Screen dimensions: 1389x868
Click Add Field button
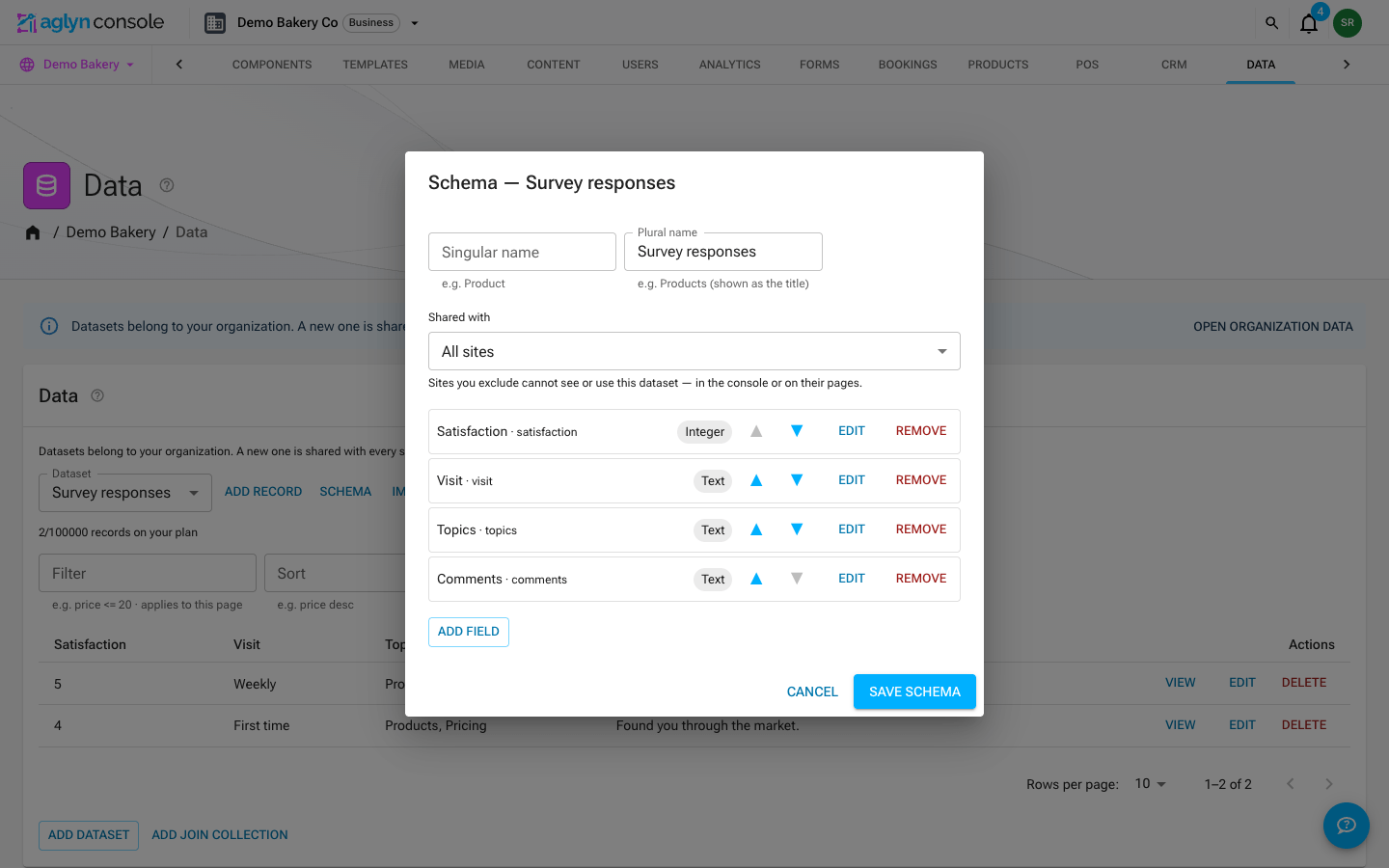469,632
